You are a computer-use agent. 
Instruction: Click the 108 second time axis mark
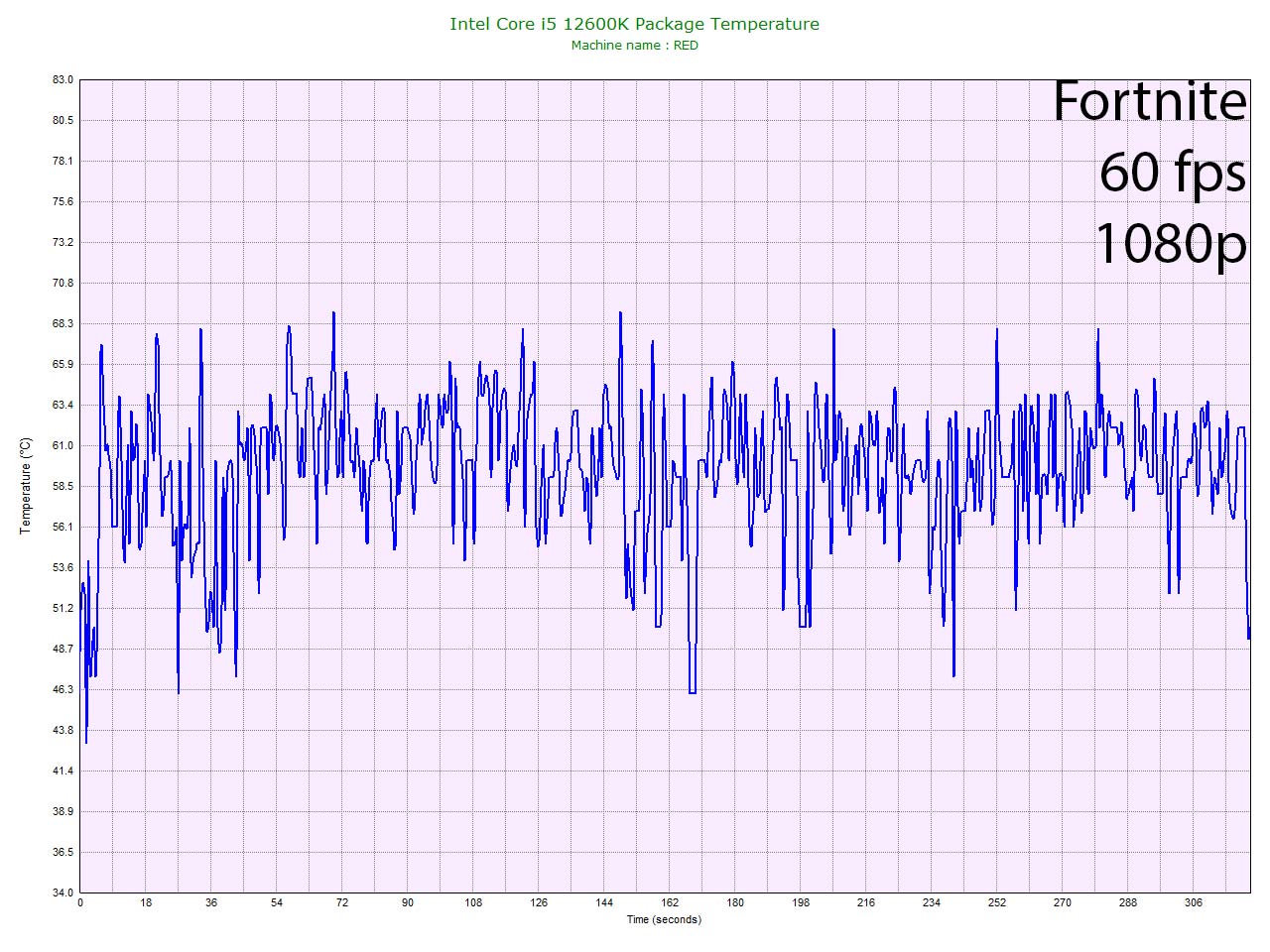(x=473, y=903)
